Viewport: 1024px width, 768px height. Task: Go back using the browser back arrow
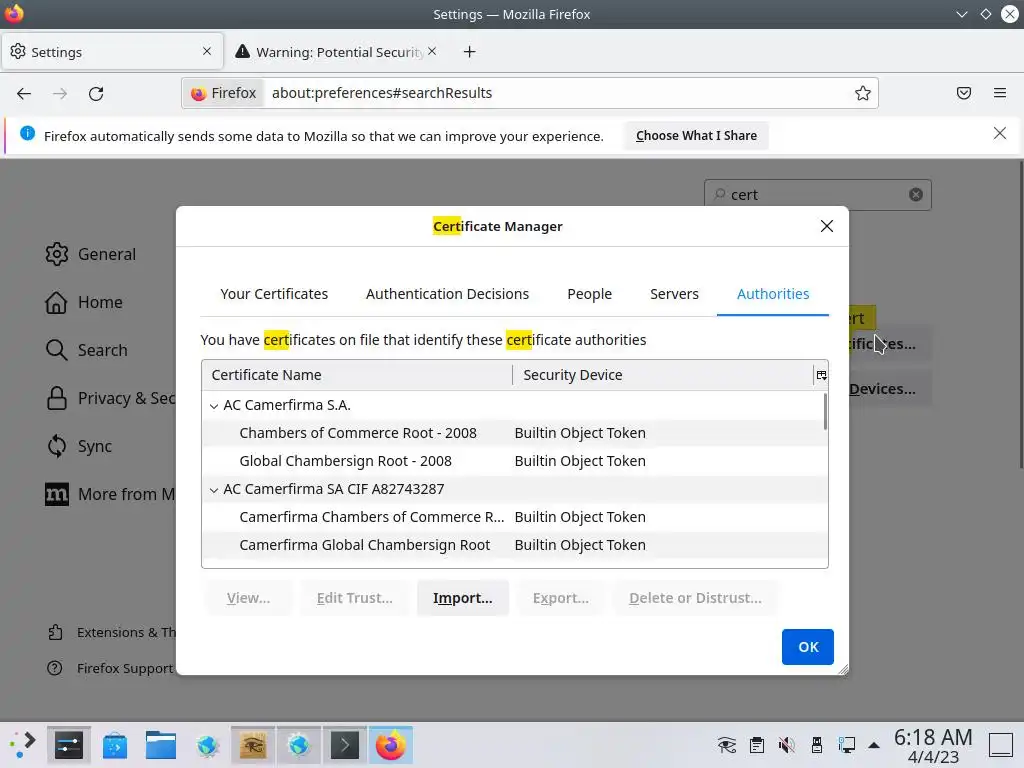pyautogui.click(x=24, y=93)
